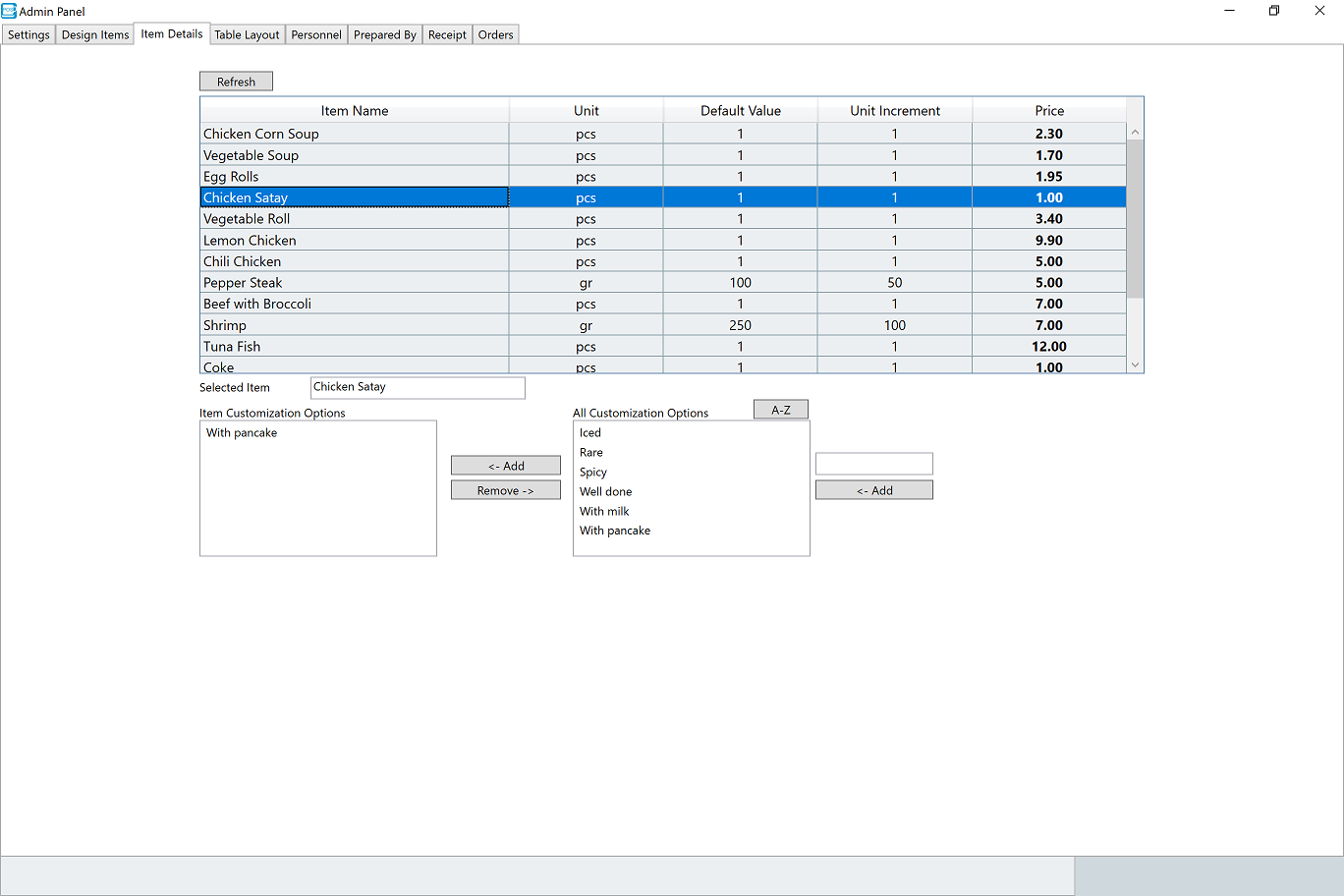This screenshot has height=896, width=1344.
Task: Go to the Table Layout tab
Action: point(247,34)
